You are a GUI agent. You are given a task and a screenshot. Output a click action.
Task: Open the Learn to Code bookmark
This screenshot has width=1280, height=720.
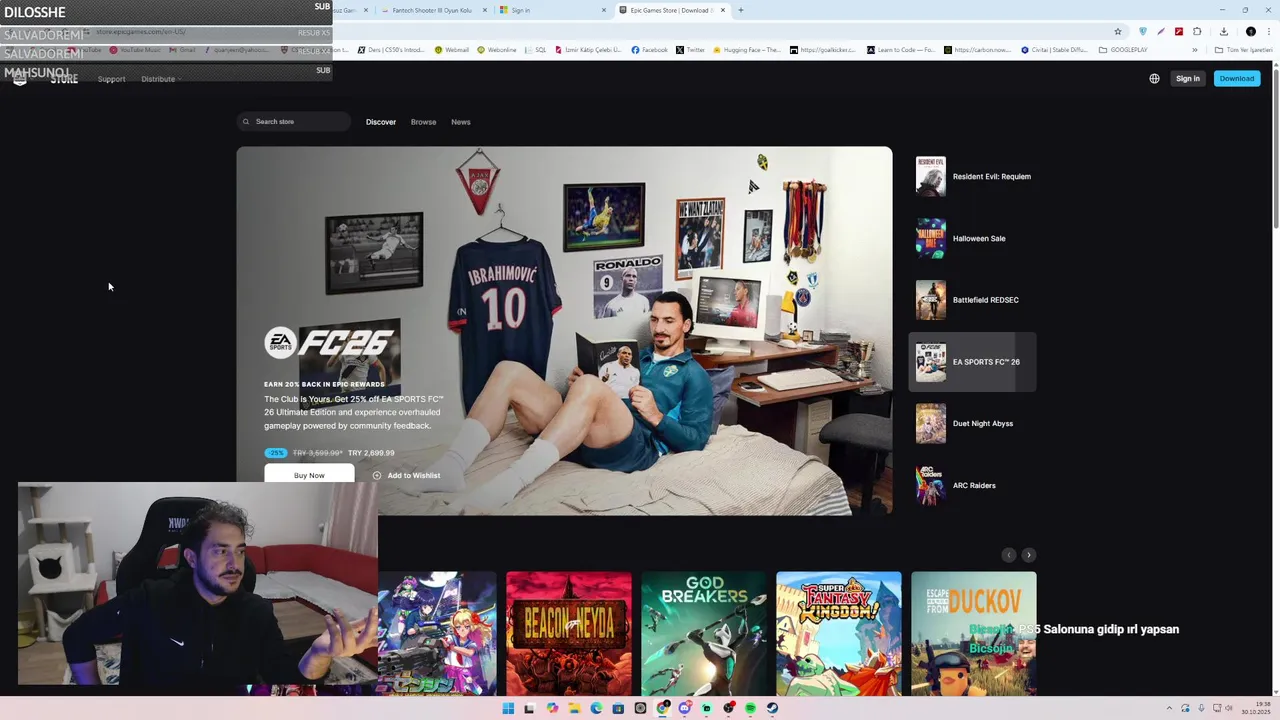click(901, 50)
